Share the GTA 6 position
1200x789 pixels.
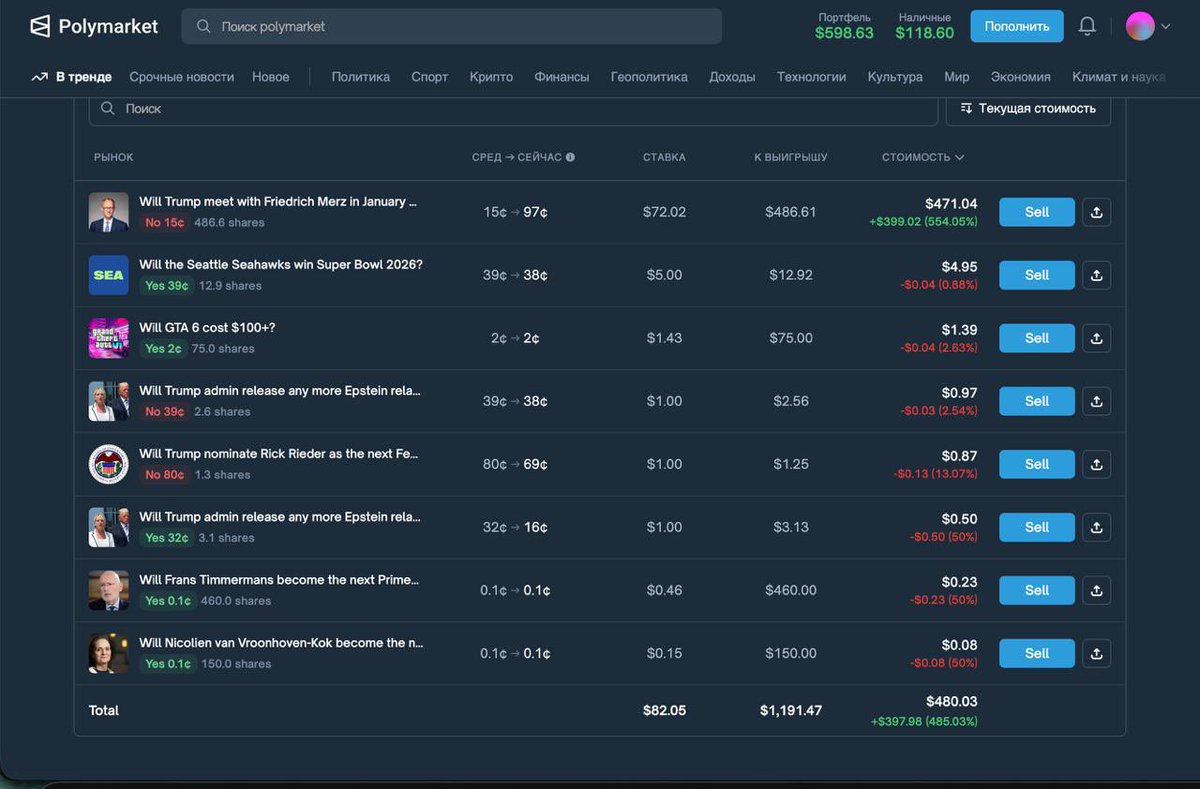(1096, 338)
